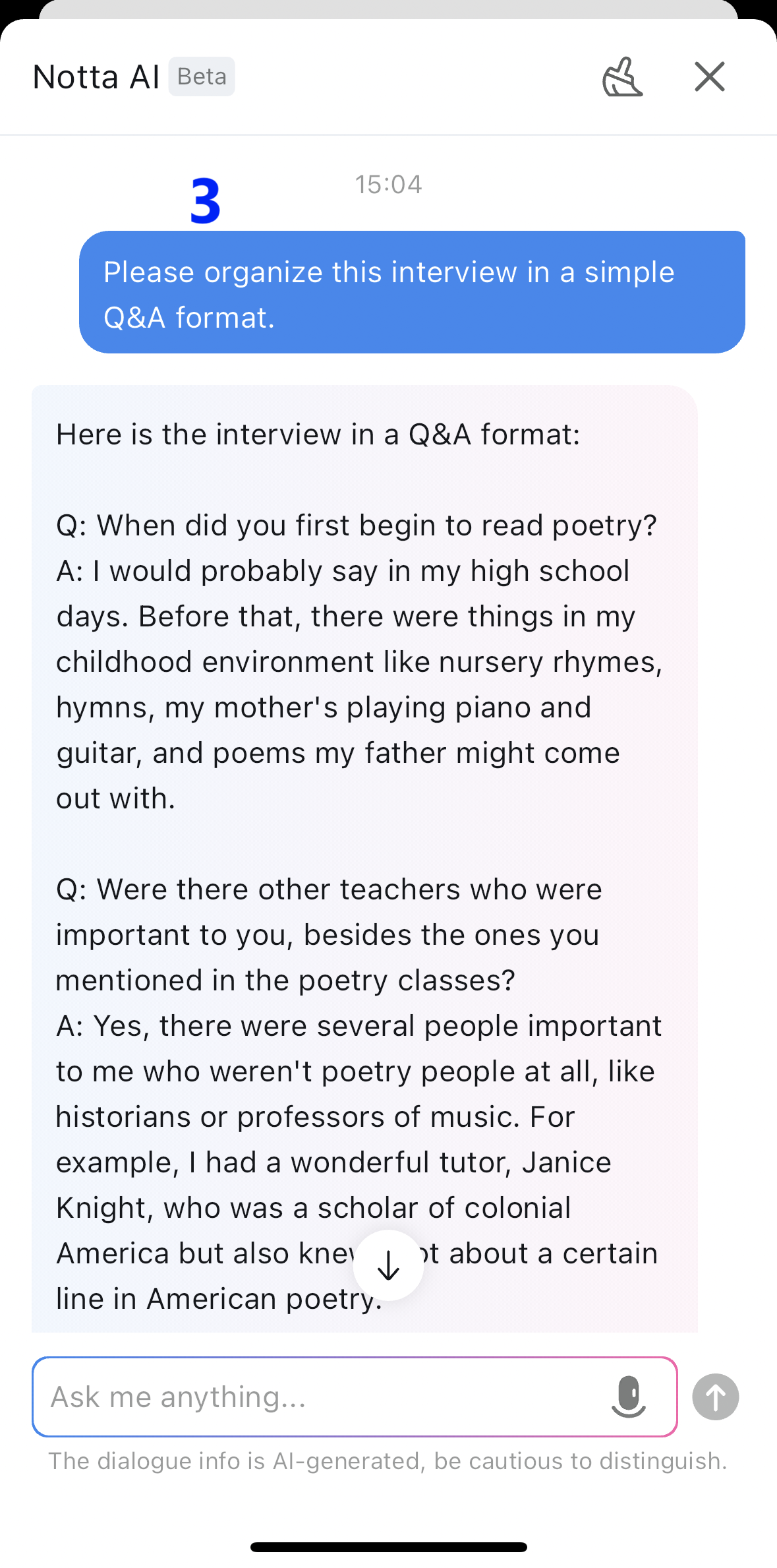Focus the 'Ask me anything...' input field
This screenshot has height=1568, width=777.
[355, 1397]
